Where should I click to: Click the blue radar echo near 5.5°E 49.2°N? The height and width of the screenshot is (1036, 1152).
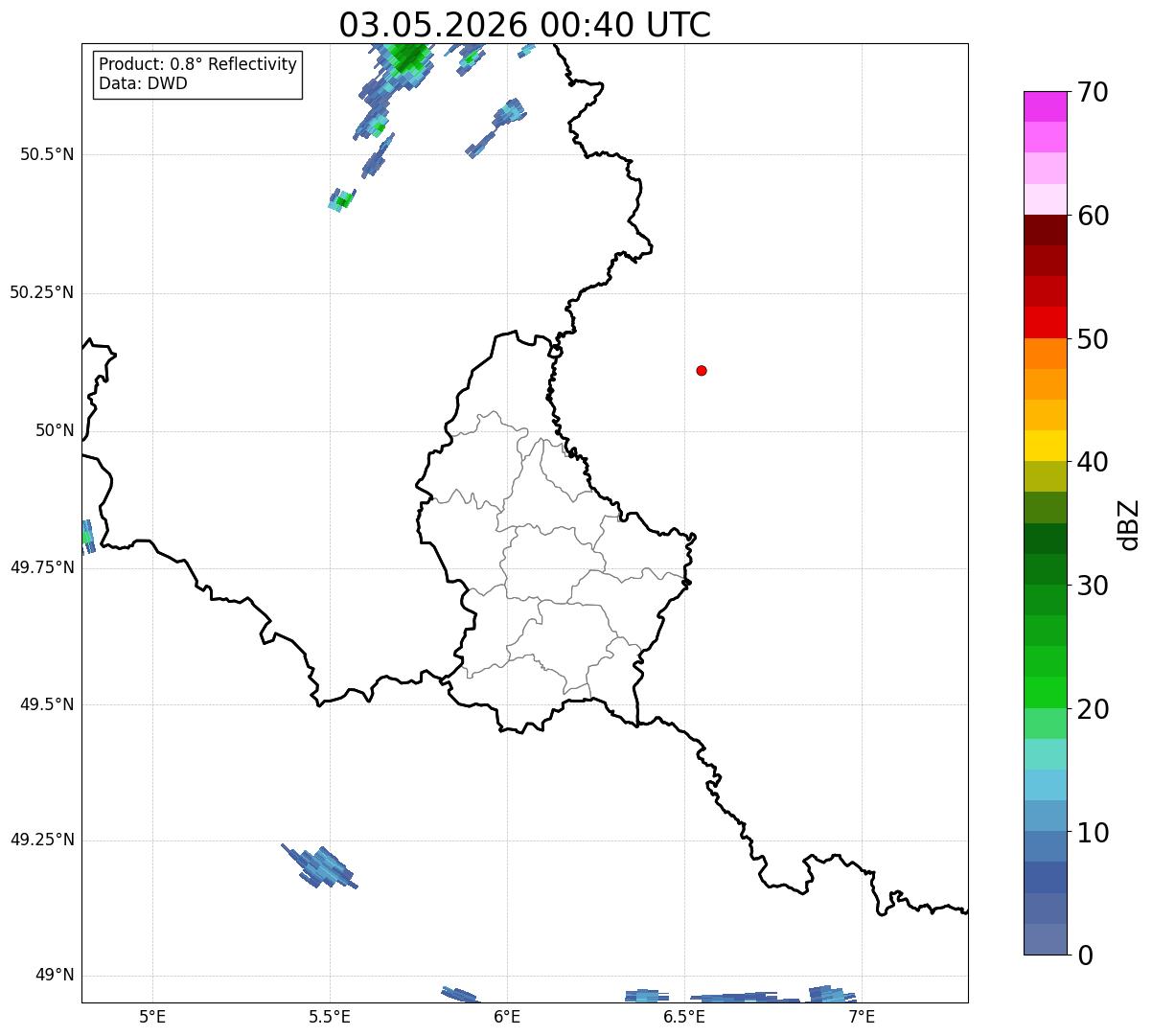point(320,867)
